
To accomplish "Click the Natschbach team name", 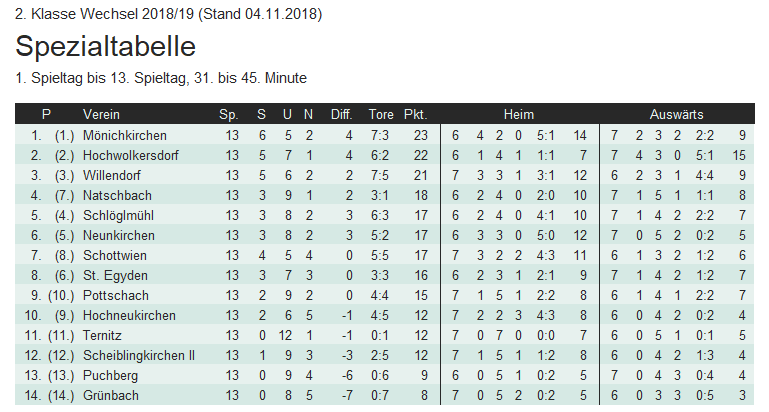I will click(x=115, y=195).
